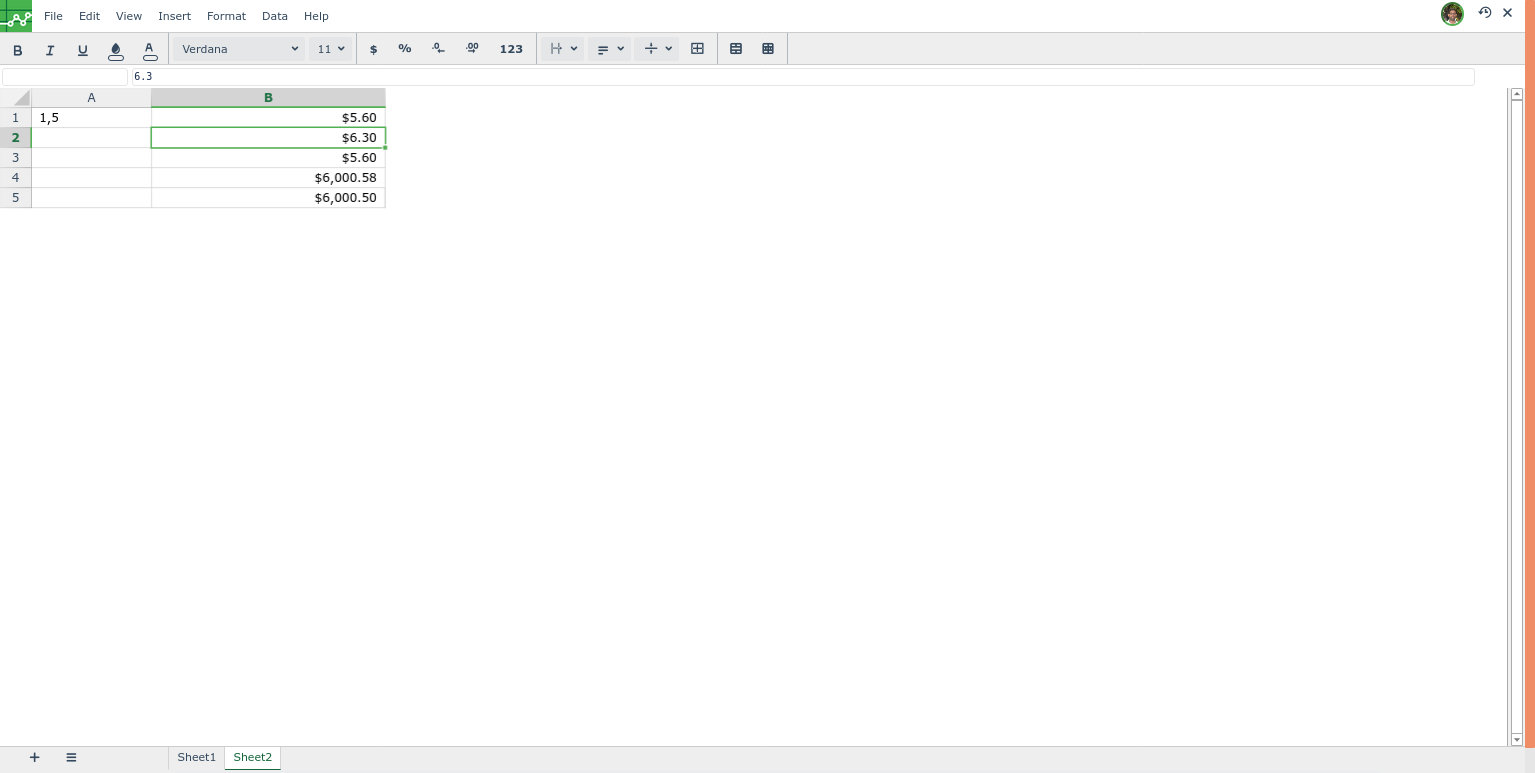Viewport: 1535px width, 773px height.
Task: Toggle underline formatting
Action: coord(83,49)
